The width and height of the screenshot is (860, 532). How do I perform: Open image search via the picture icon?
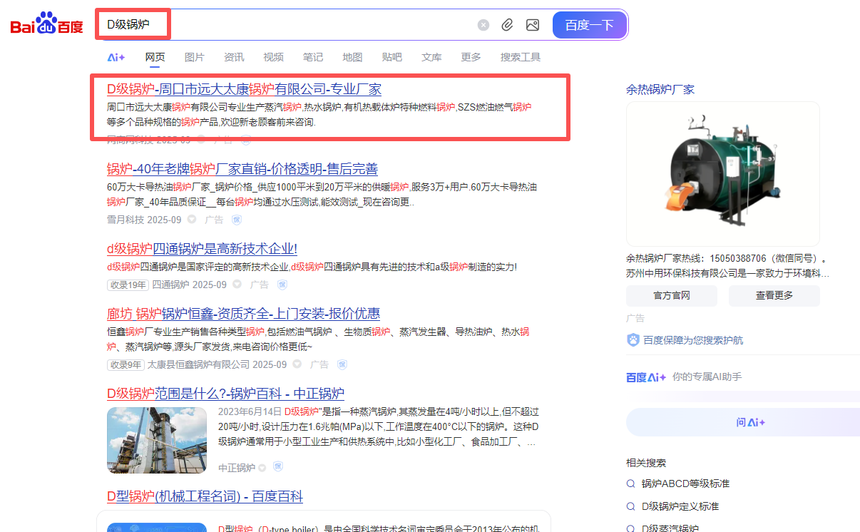532,25
